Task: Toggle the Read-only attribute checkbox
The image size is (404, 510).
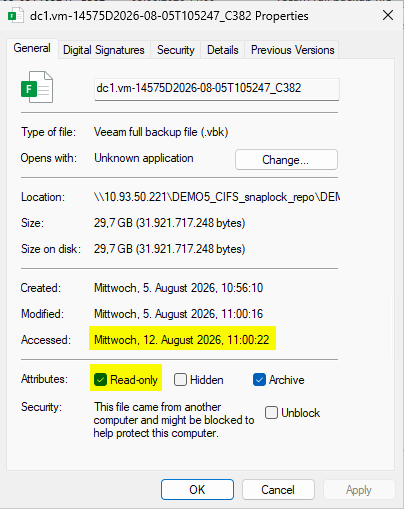Action: [x=100, y=380]
